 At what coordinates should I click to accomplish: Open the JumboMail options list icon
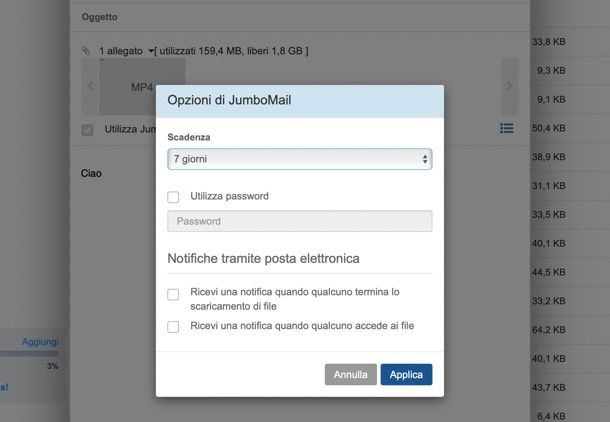507,128
